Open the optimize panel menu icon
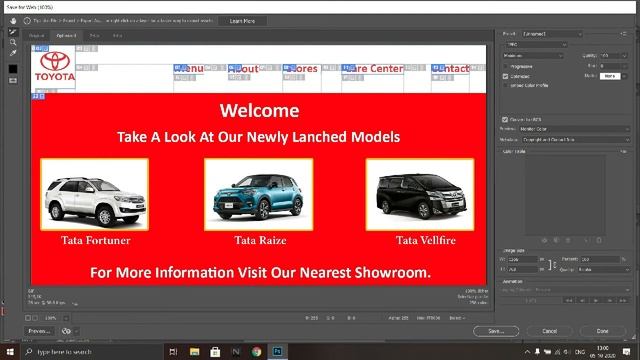Viewport: 640px width, 360px height. tap(623, 34)
